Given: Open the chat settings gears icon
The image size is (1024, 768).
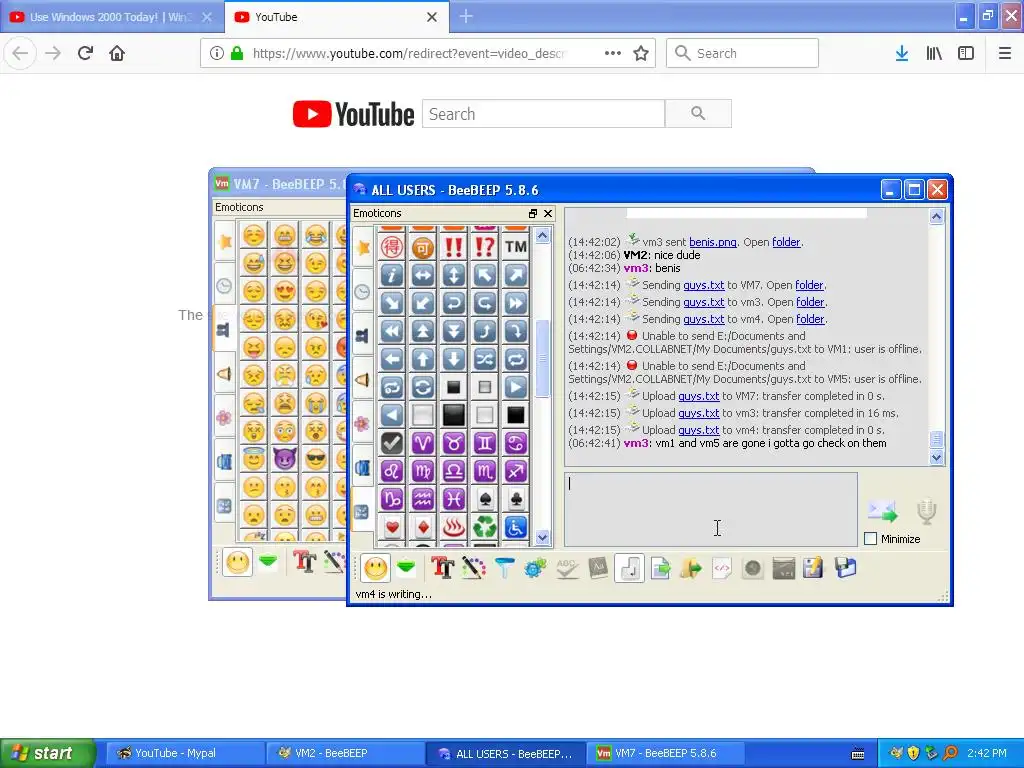Looking at the screenshot, I should click(535, 568).
